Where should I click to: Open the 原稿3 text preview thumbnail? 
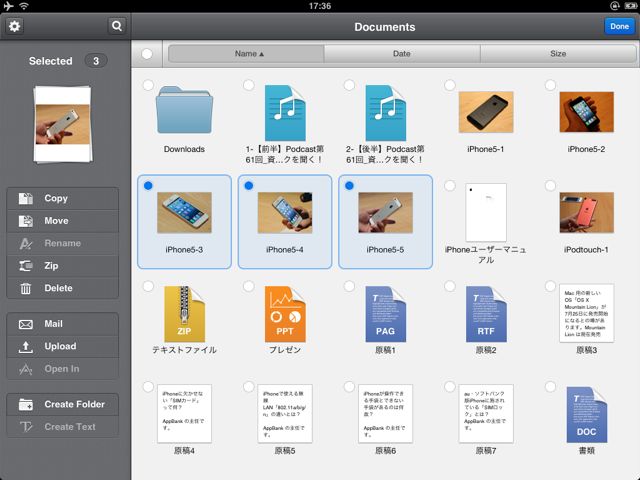(587, 313)
